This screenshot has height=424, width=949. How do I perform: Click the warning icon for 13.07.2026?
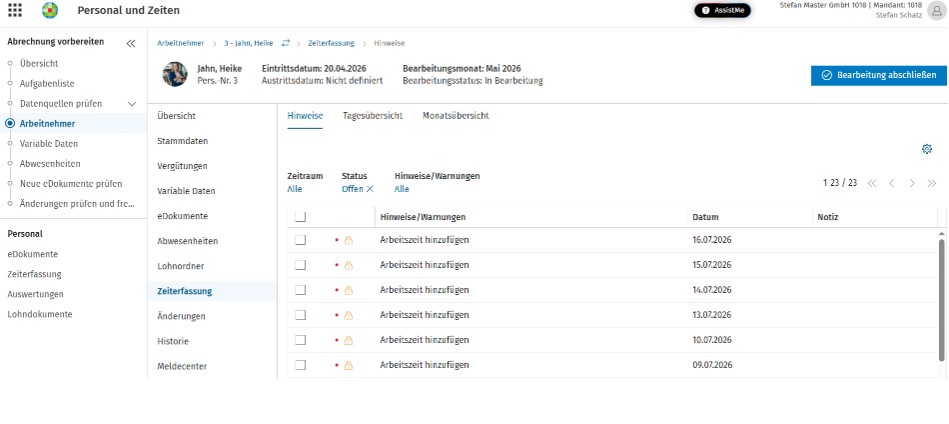click(x=348, y=315)
